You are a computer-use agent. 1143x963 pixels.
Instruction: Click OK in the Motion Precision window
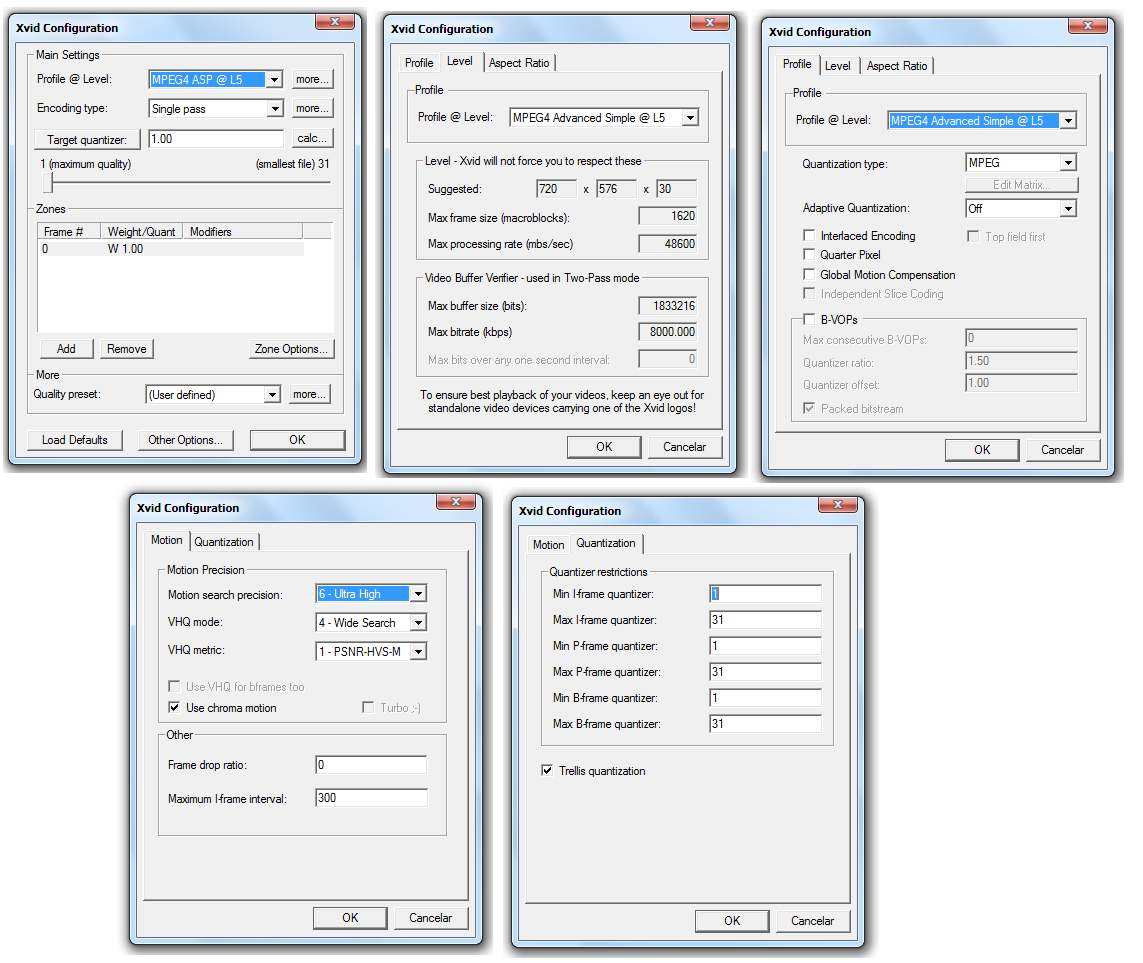pyautogui.click(x=351, y=918)
